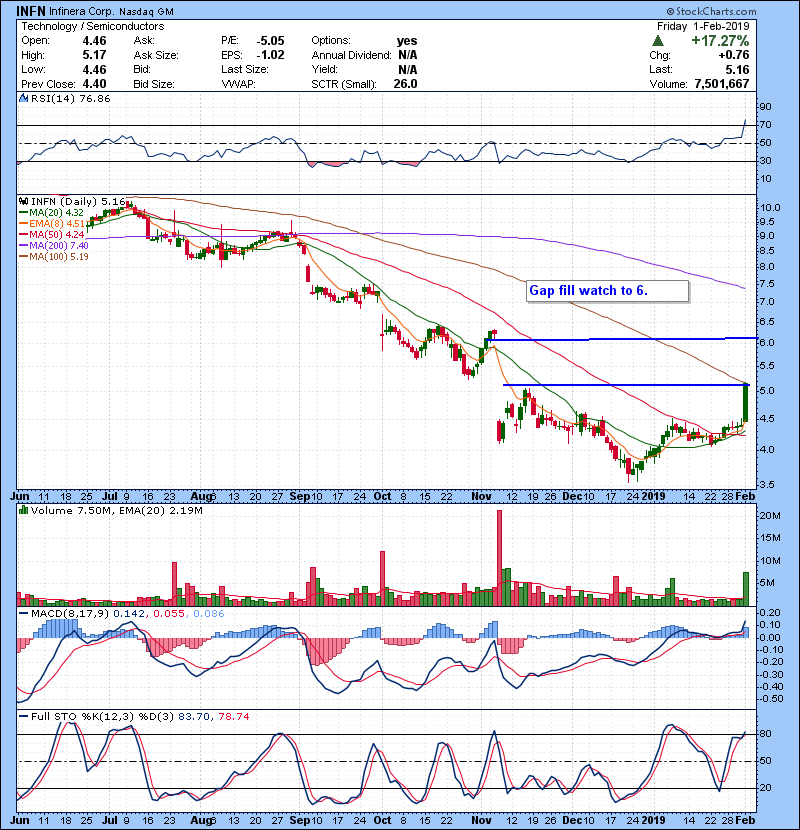Click the StockCharts.com watermark link

pyautogui.click(x=711, y=11)
